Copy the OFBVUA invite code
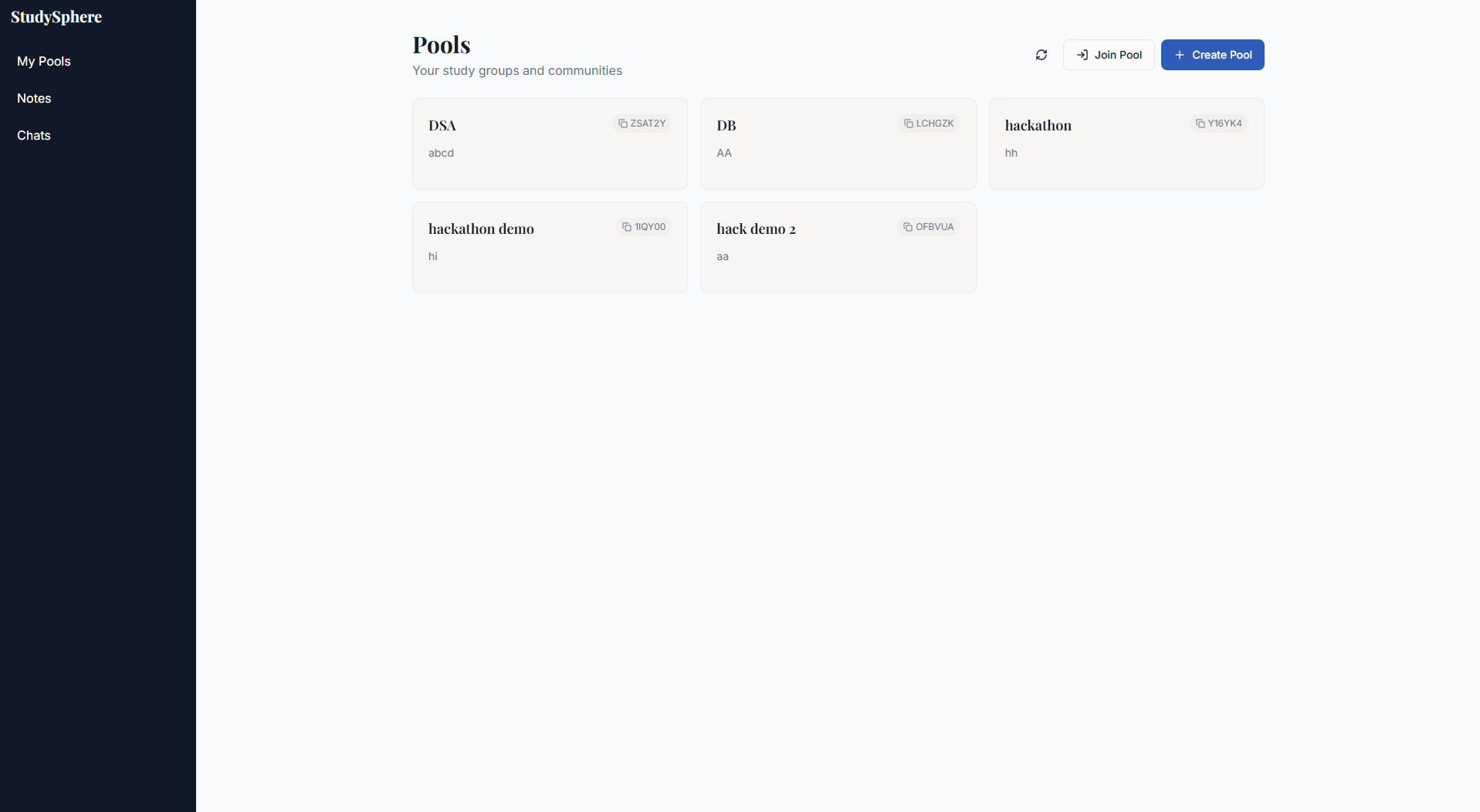This screenshot has width=1480, height=812. pos(929,227)
